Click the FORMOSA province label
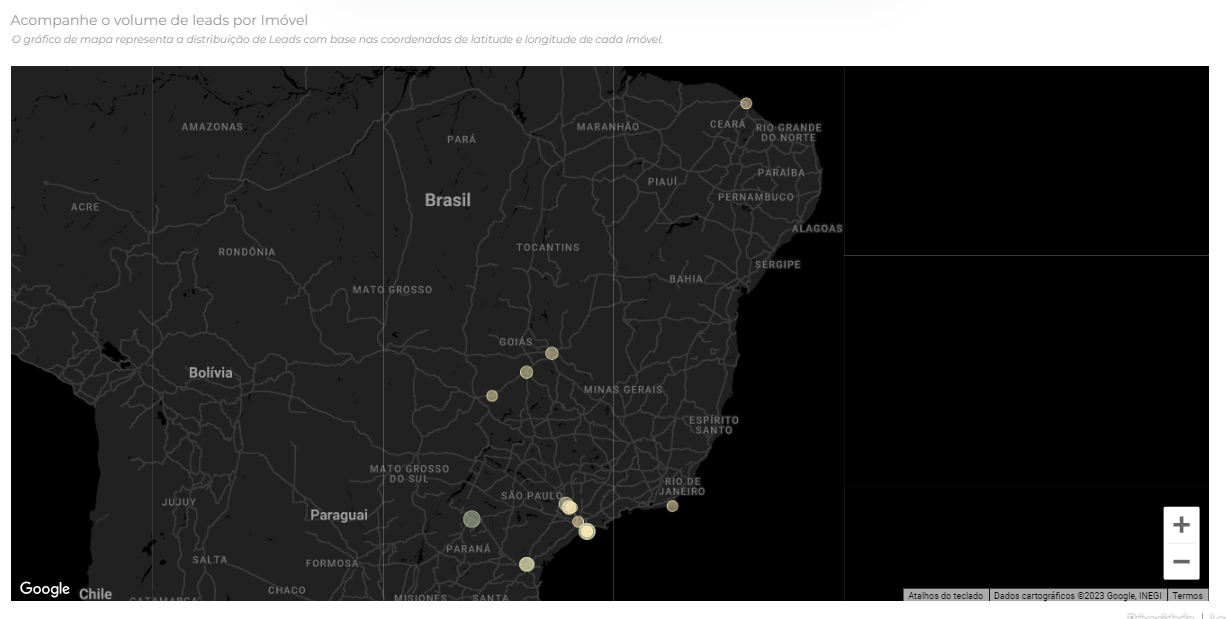1226x619 pixels. point(332,563)
